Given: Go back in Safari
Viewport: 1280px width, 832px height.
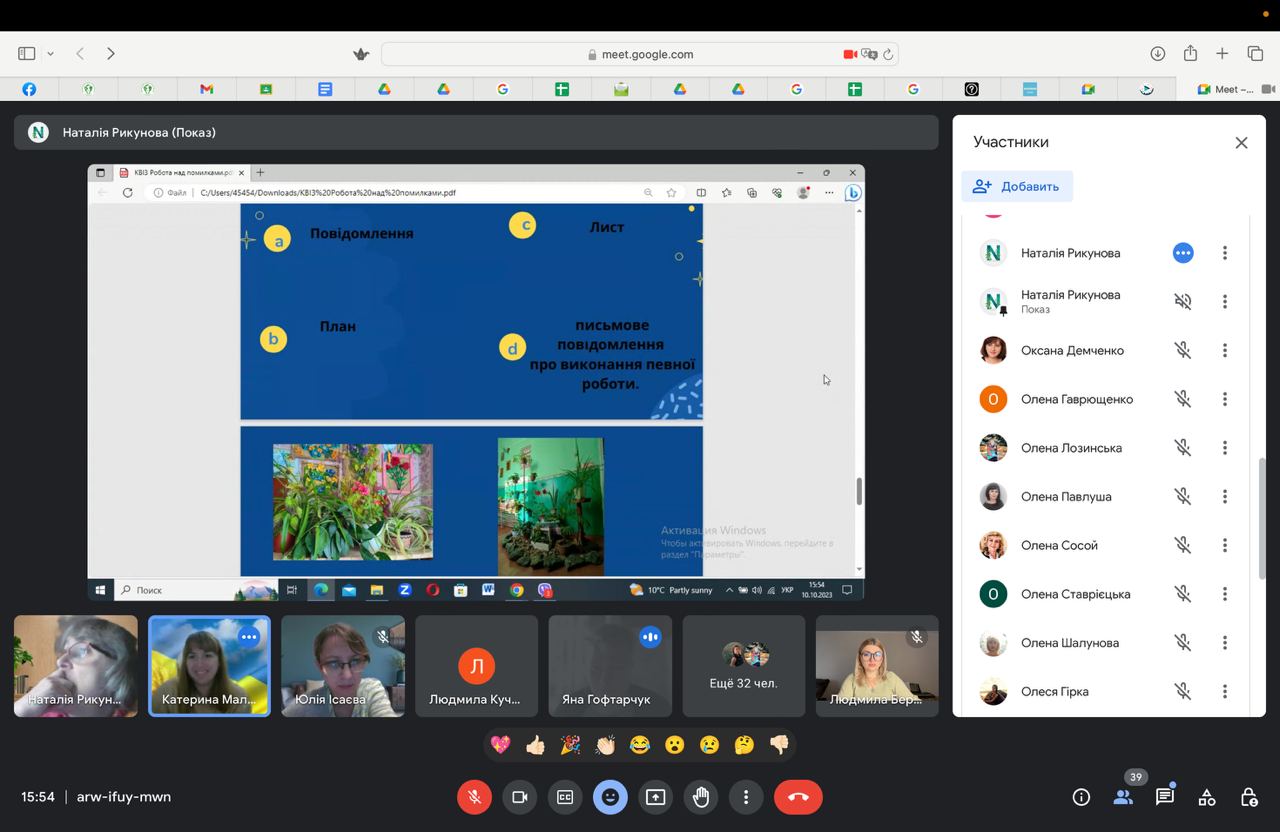Looking at the screenshot, I should [80, 53].
